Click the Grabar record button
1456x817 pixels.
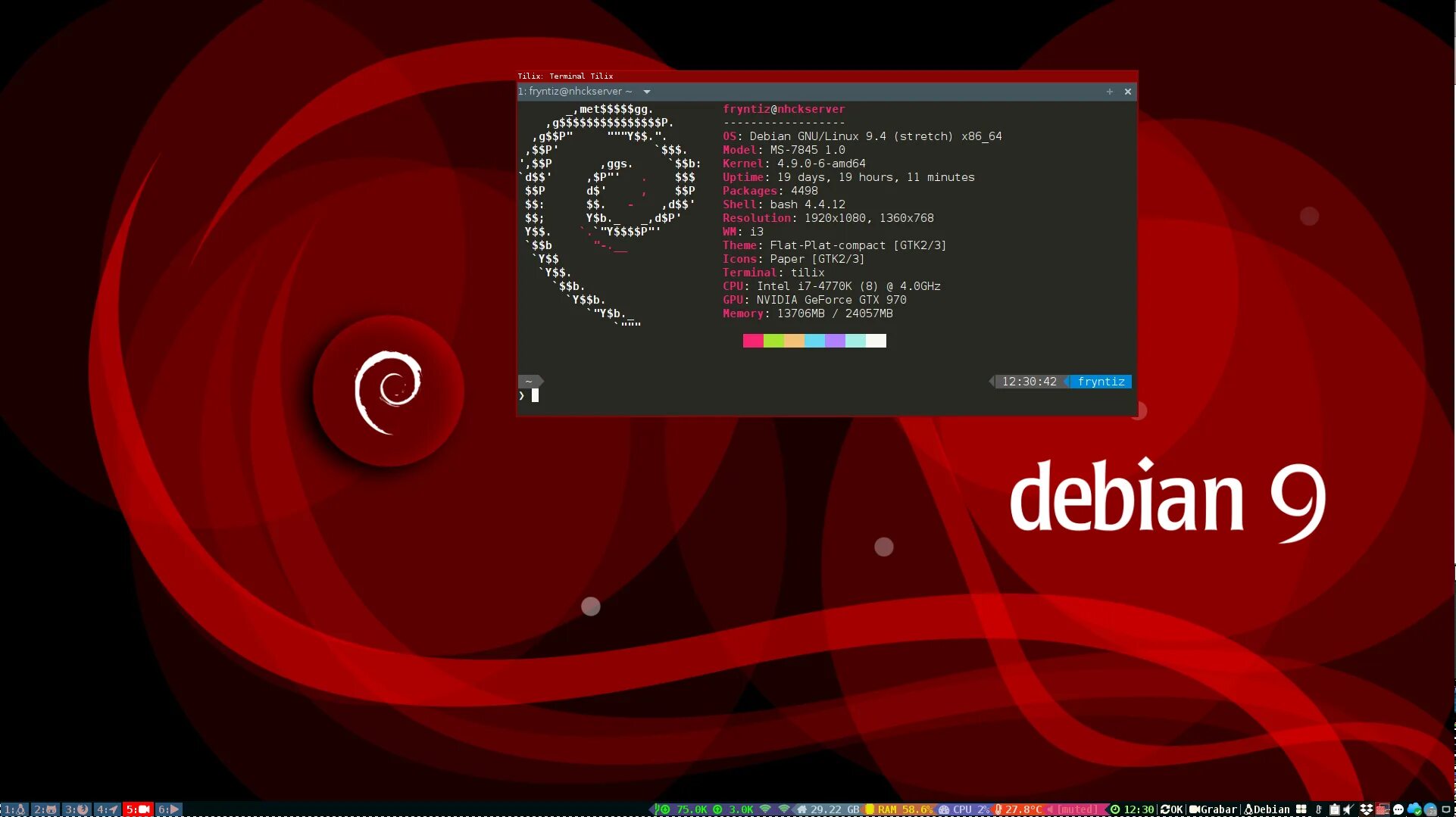tap(1213, 809)
